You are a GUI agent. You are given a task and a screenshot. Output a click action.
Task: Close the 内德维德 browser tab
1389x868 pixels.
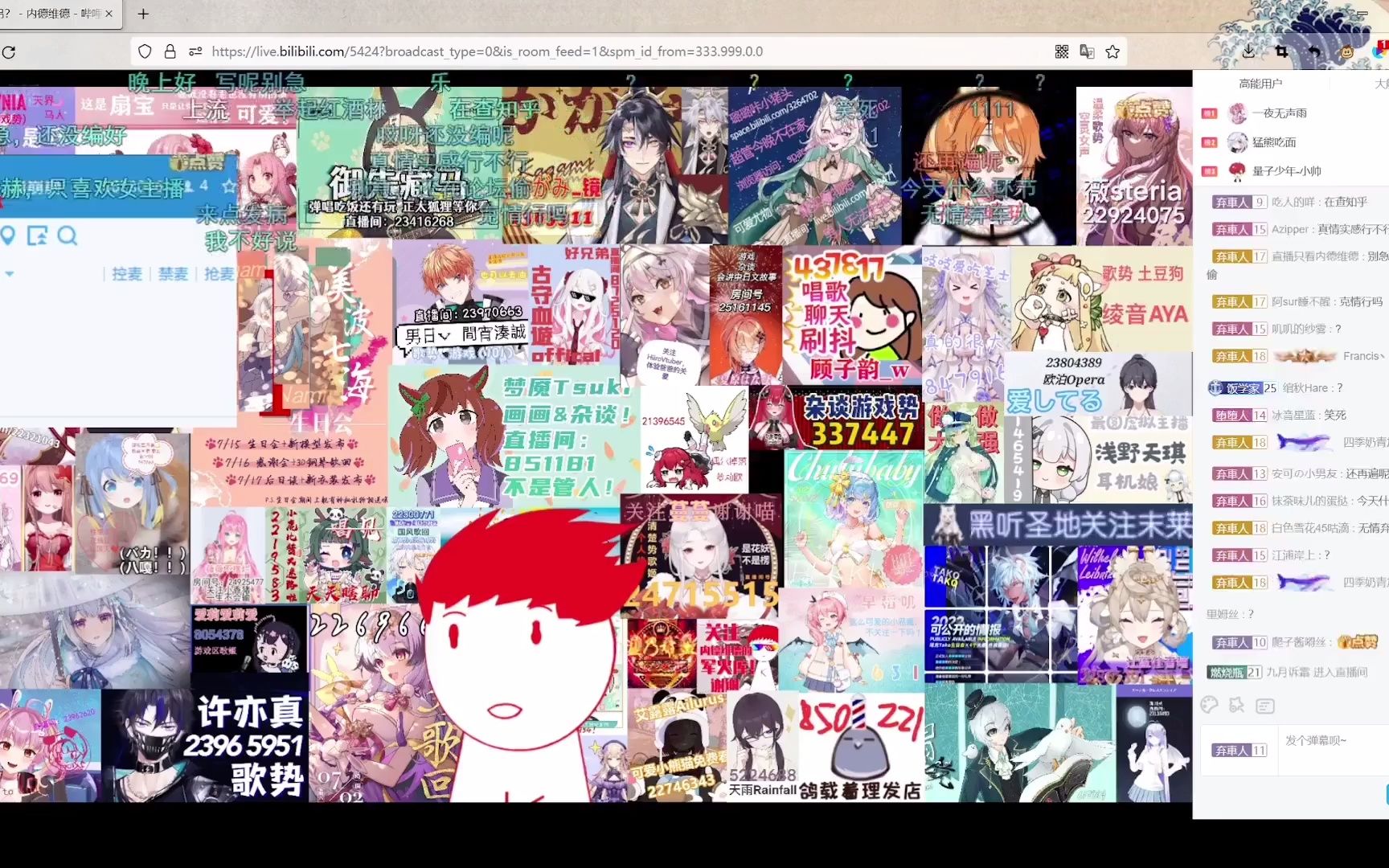point(109,14)
